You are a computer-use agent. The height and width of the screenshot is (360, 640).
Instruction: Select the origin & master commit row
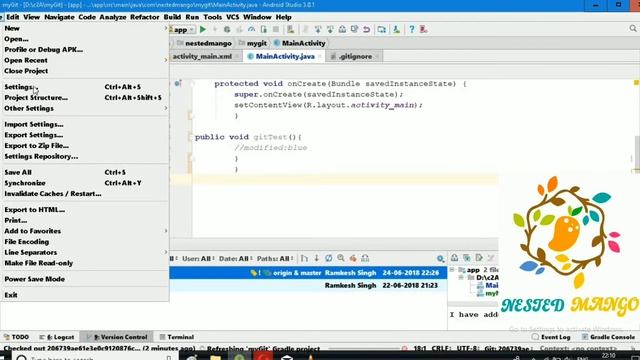pos(308,273)
